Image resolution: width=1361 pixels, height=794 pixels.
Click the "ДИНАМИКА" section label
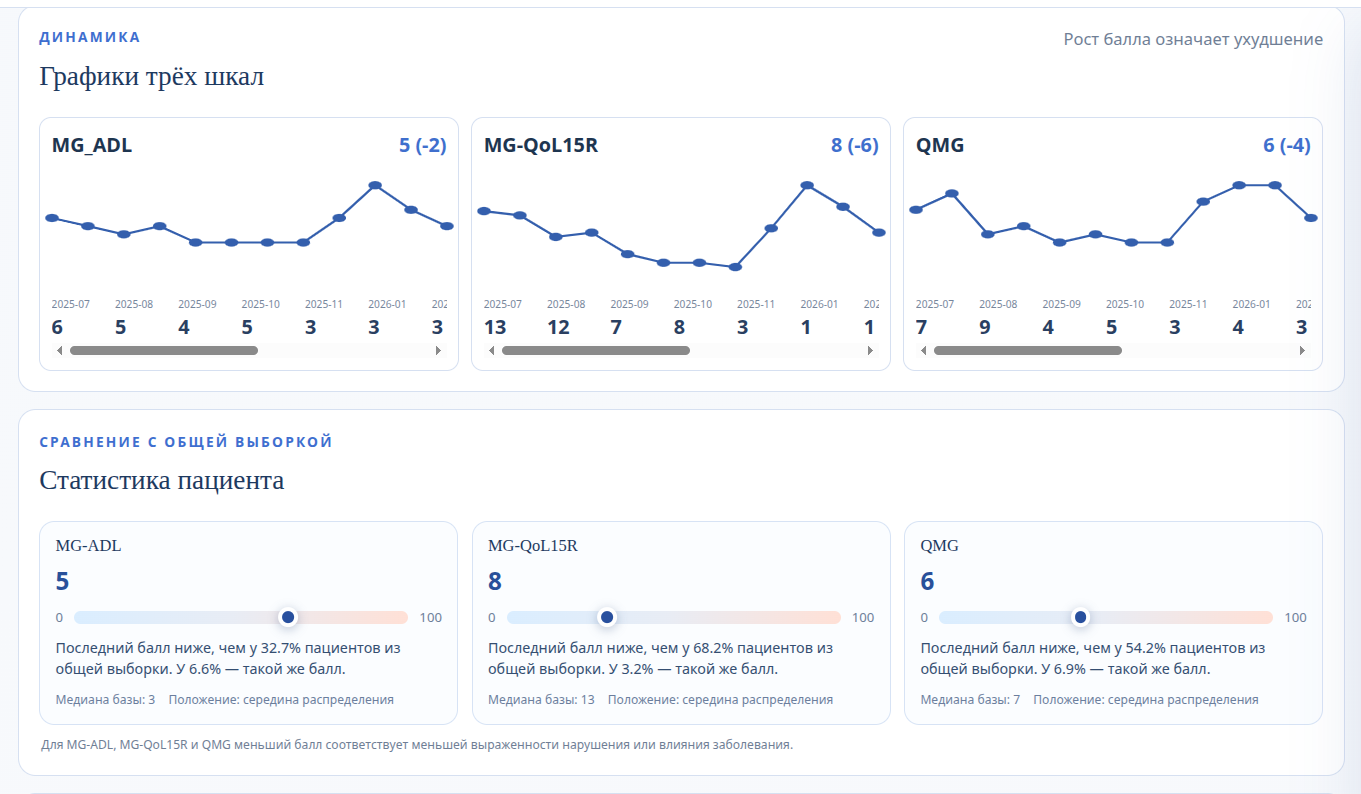click(90, 37)
